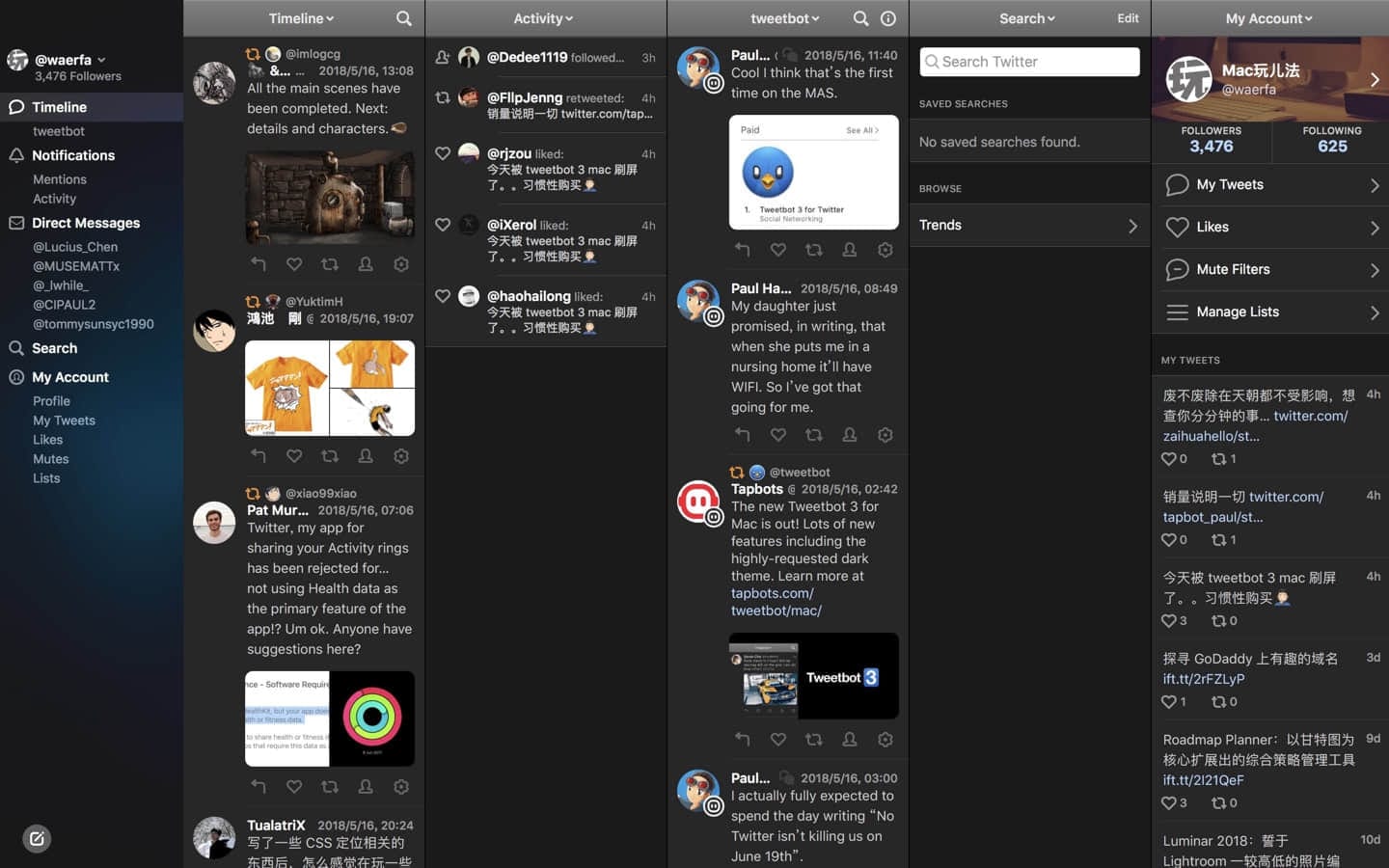Open the ift.tt/2l21QeF link
The height and width of the screenshot is (868, 1389).
(1203, 780)
